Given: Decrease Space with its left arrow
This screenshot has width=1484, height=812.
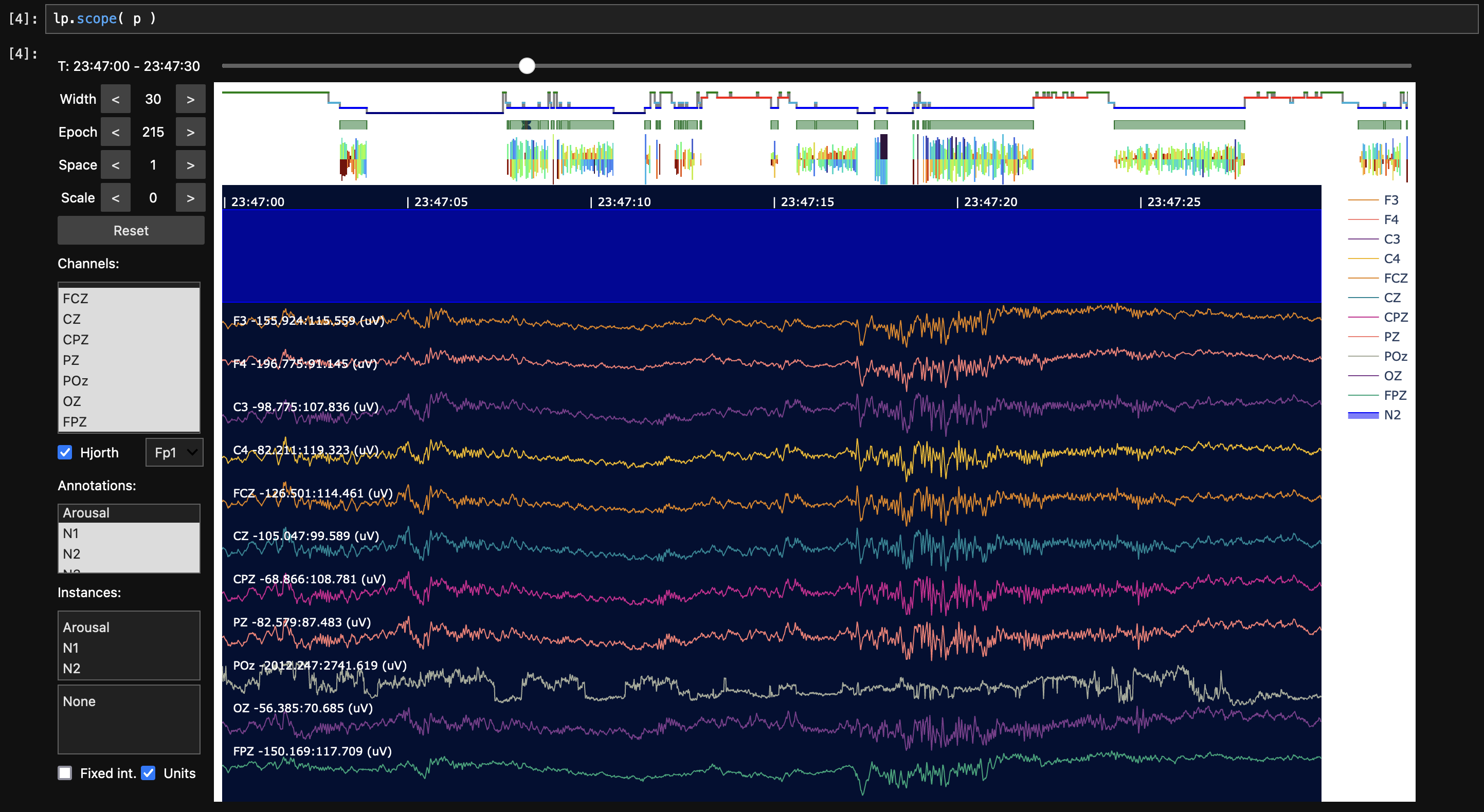Looking at the screenshot, I should (115, 164).
